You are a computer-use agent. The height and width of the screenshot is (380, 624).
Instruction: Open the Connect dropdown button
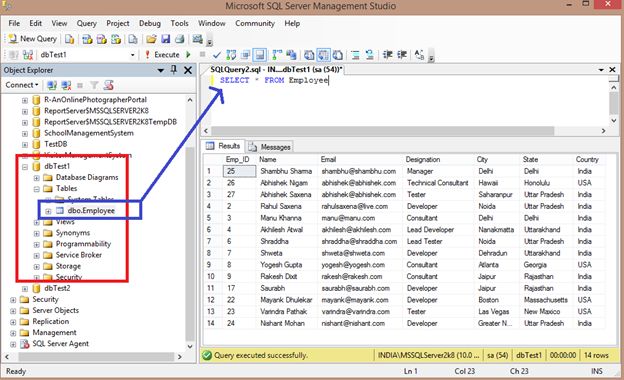click(21, 85)
